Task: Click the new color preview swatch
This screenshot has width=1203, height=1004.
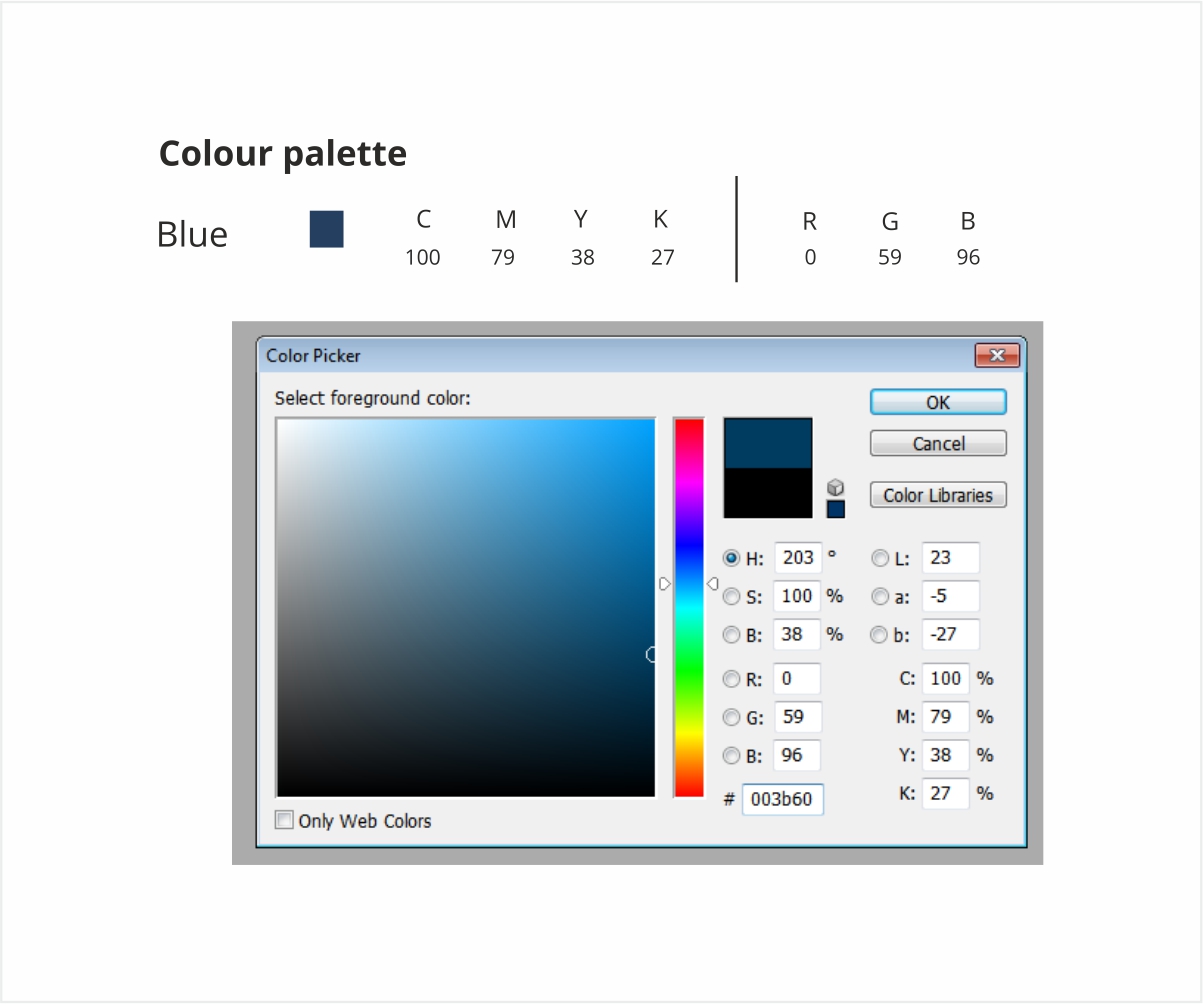Action: click(x=767, y=443)
